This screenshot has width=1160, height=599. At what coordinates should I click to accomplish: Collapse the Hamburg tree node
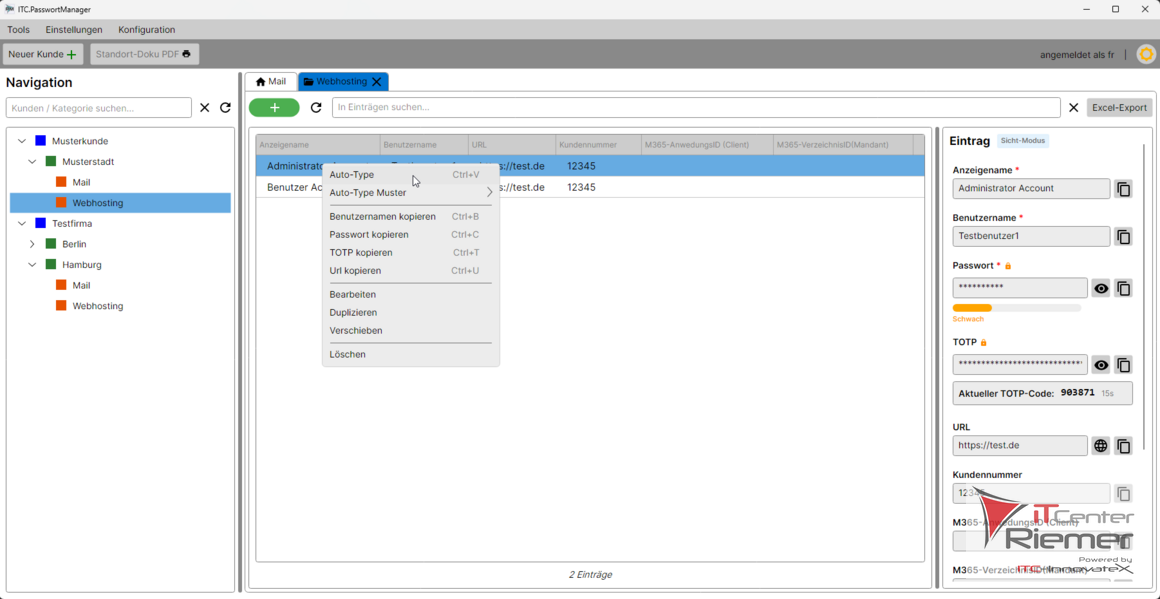32,265
